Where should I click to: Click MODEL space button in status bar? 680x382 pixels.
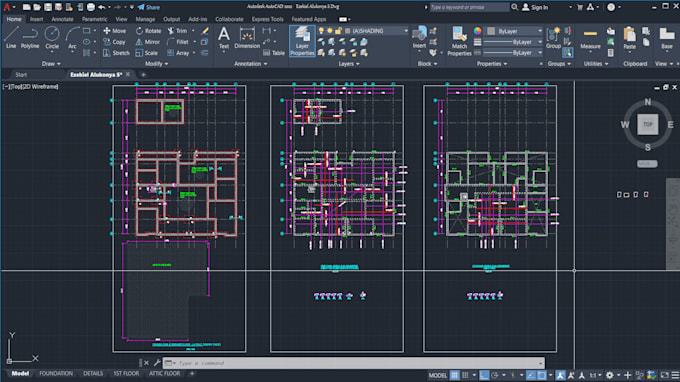(x=437, y=375)
